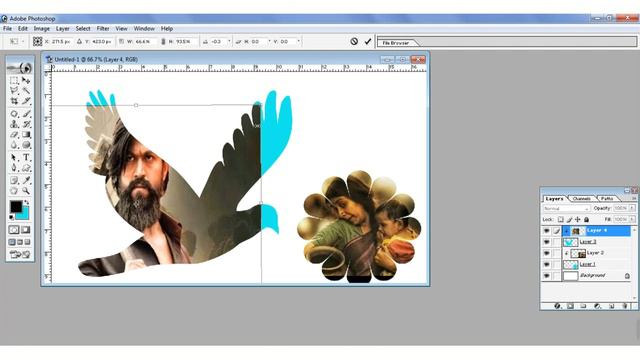This screenshot has width=640, height=360.
Task: Hide Layer 2 with its eye icon
Action: [546, 253]
